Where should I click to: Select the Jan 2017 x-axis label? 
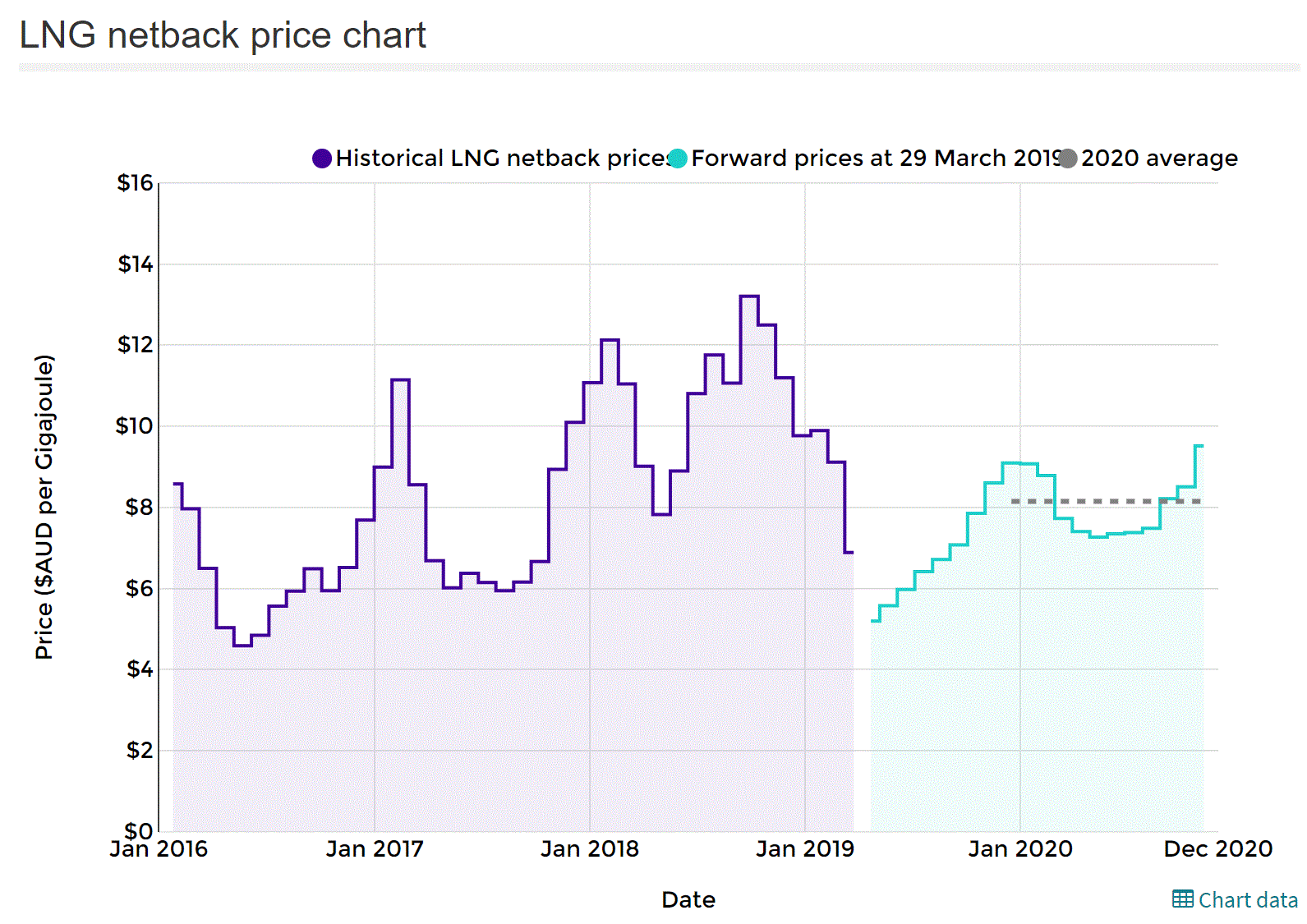(375, 848)
